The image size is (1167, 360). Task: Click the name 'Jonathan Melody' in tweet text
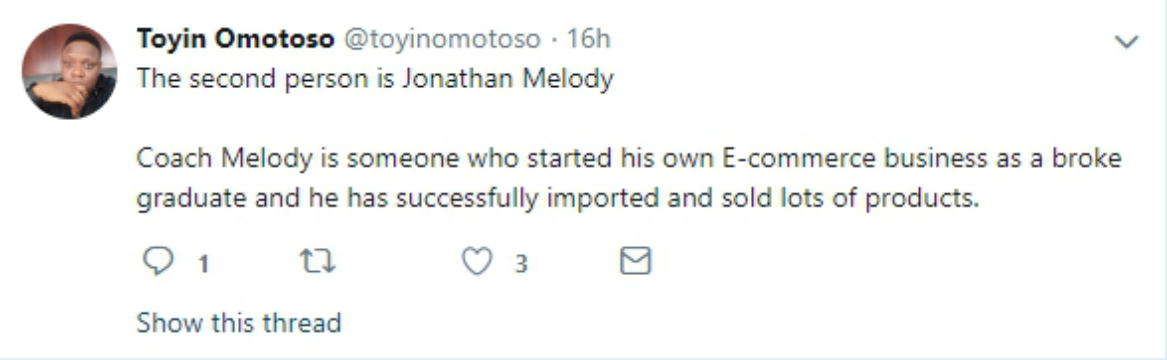[508, 80]
